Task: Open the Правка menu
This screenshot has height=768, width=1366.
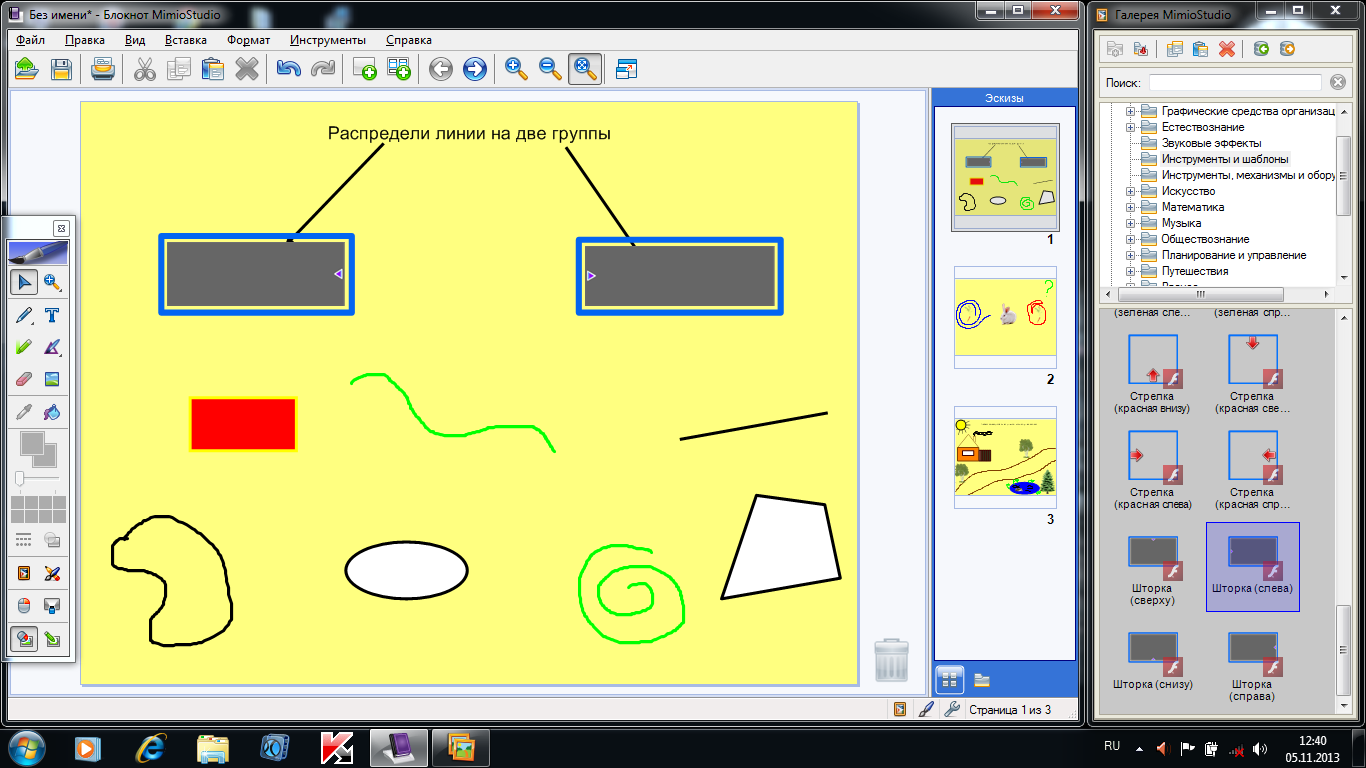Action: [85, 40]
